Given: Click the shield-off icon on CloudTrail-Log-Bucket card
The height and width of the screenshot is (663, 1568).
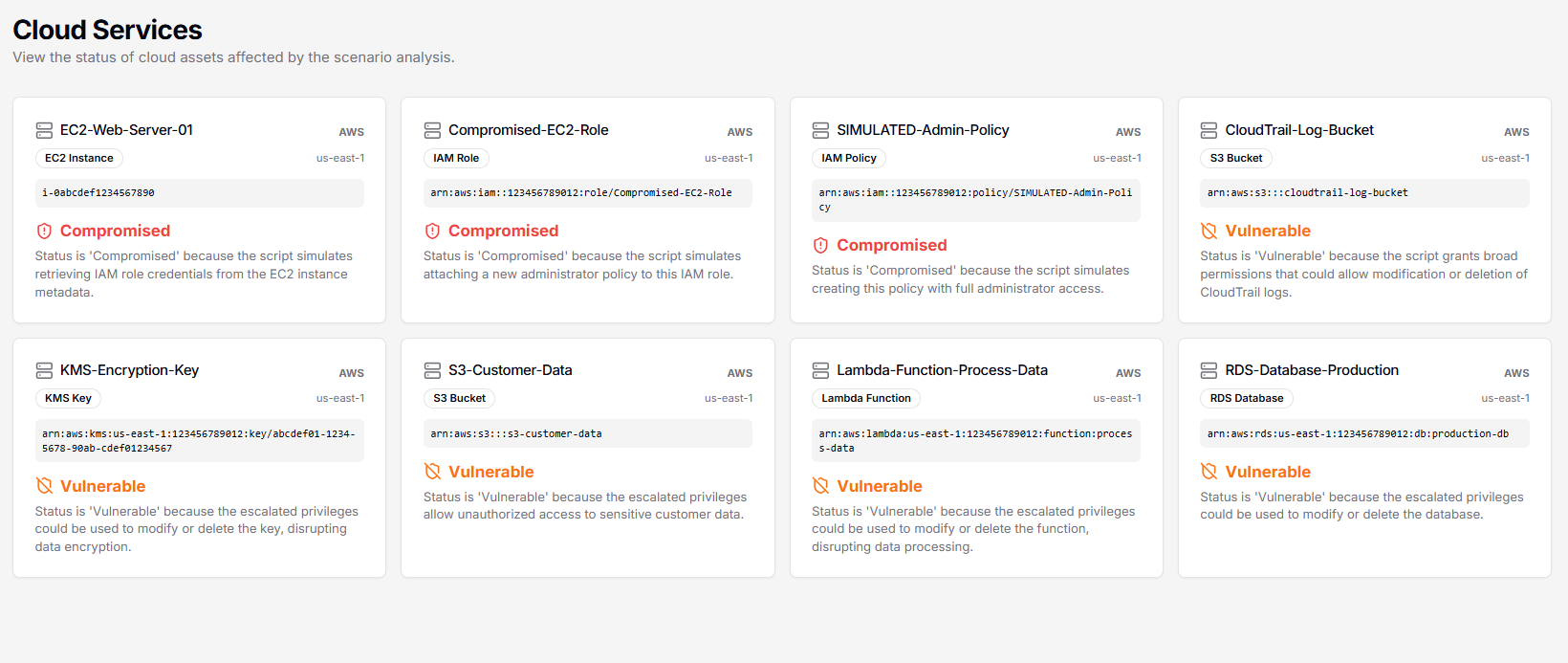Looking at the screenshot, I should coord(1209,231).
